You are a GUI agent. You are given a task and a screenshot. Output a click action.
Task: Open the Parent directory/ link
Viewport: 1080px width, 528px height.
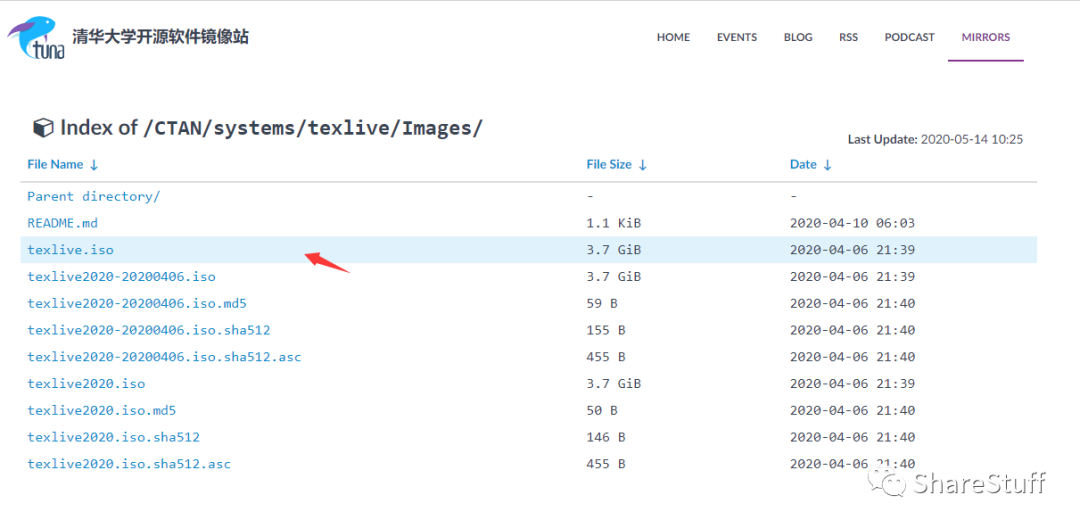94,196
